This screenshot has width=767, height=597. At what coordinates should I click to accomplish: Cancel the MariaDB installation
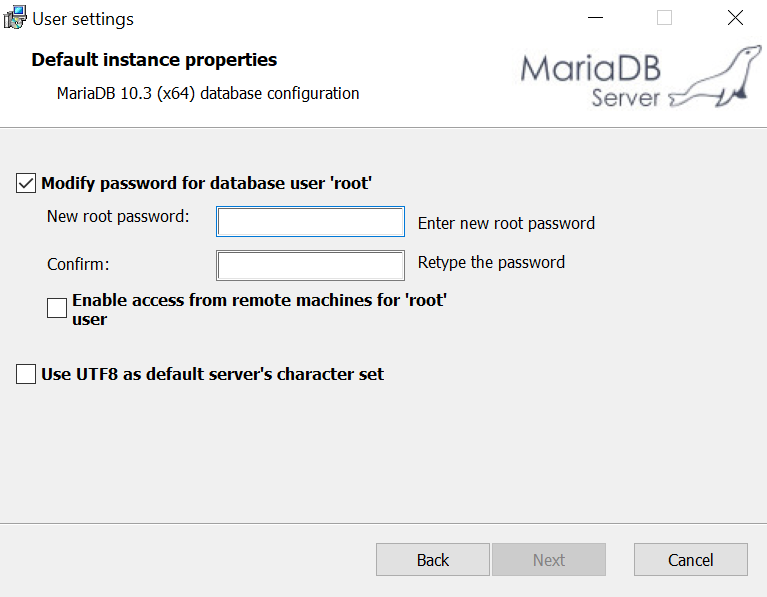691,559
